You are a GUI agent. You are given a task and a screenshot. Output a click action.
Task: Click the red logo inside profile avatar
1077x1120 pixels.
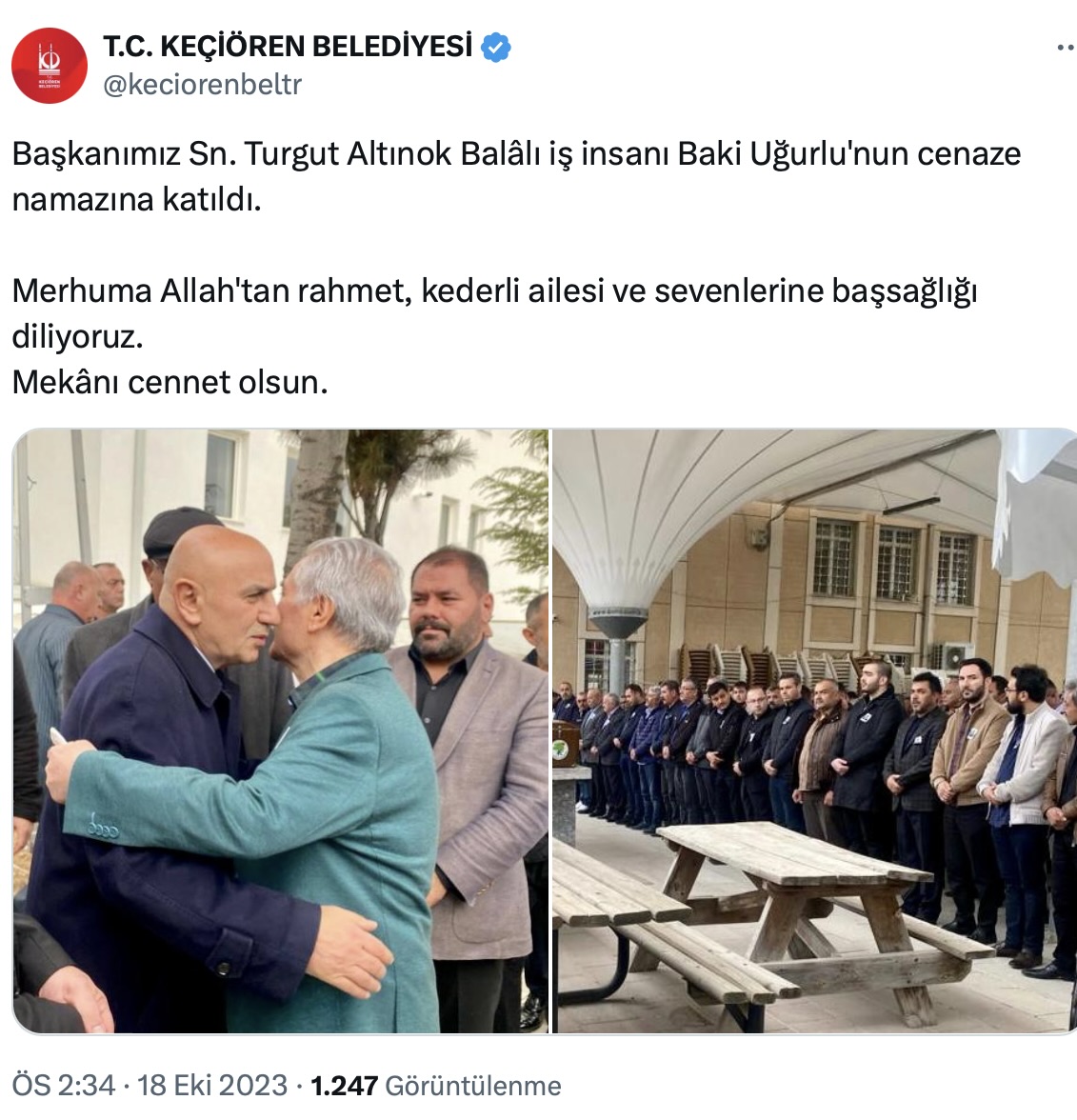click(x=50, y=66)
